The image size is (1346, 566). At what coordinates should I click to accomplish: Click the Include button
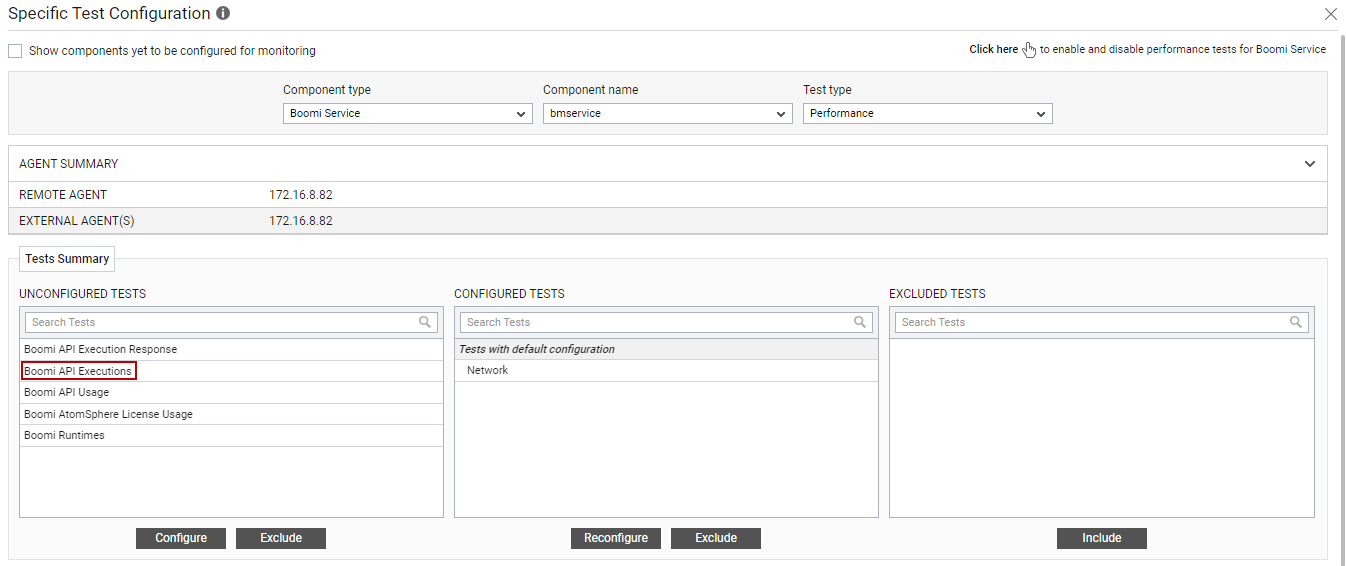[x=1102, y=538]
